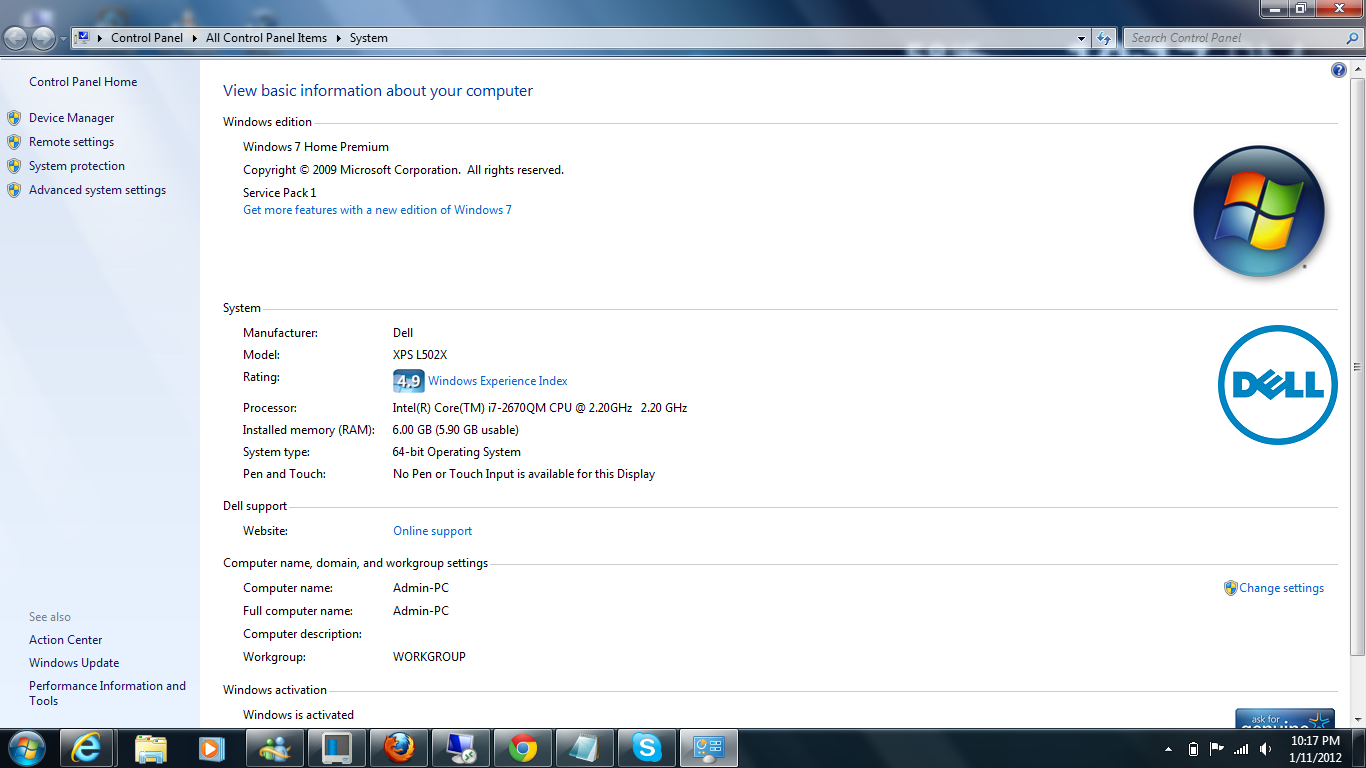Expand the address bar history dropdown
This screenshot has width=1366, height=768.
click(1082, 38)
